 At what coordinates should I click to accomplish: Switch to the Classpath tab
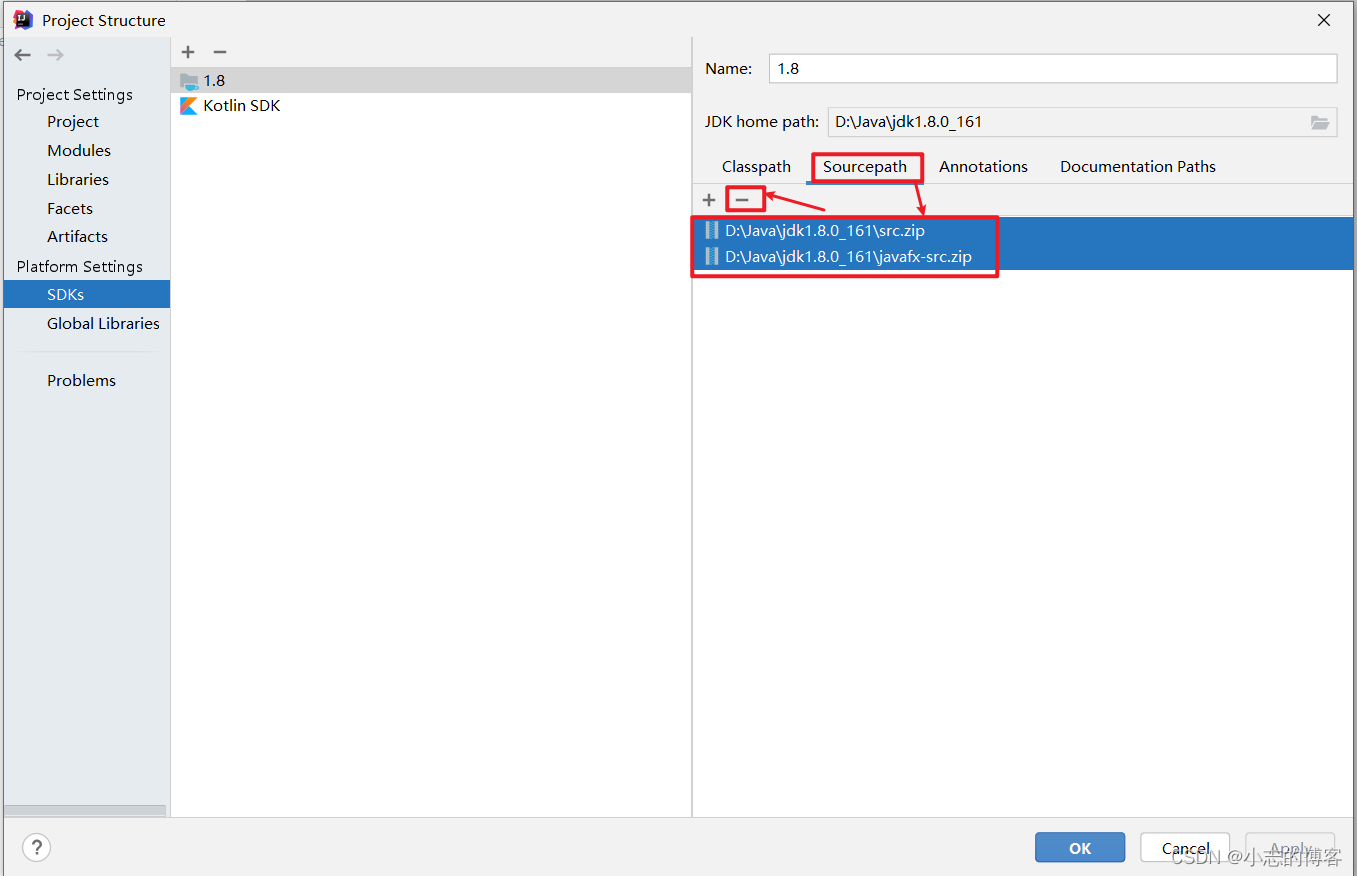coord(756,167)
